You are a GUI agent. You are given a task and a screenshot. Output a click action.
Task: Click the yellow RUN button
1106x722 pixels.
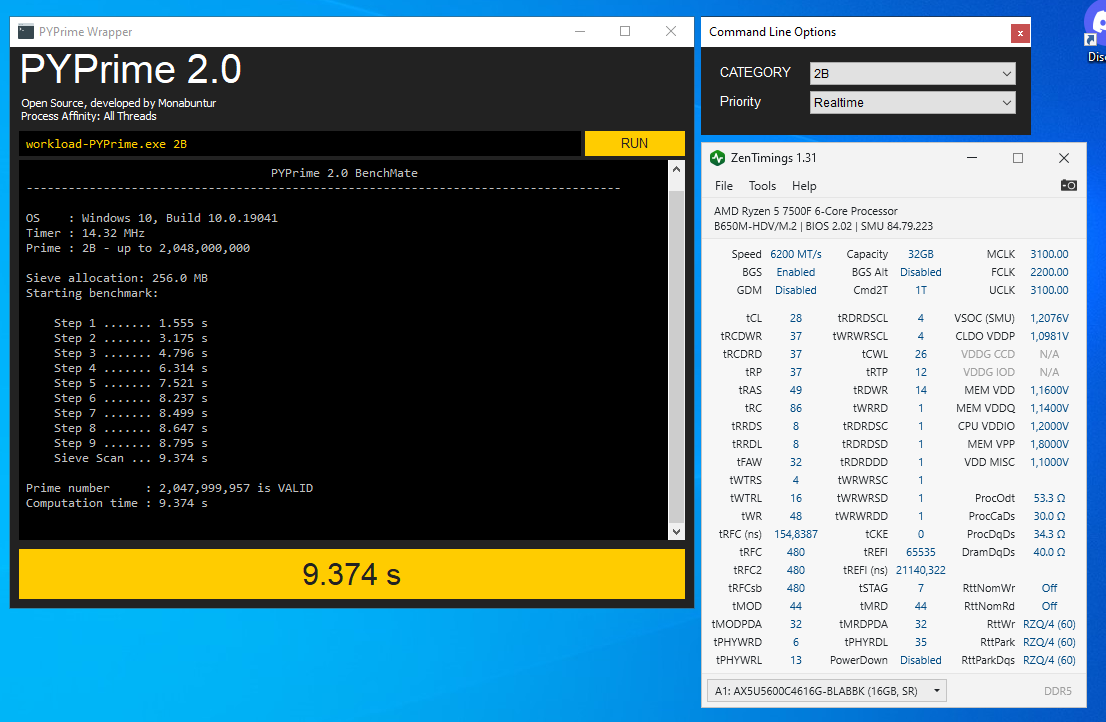634,143
